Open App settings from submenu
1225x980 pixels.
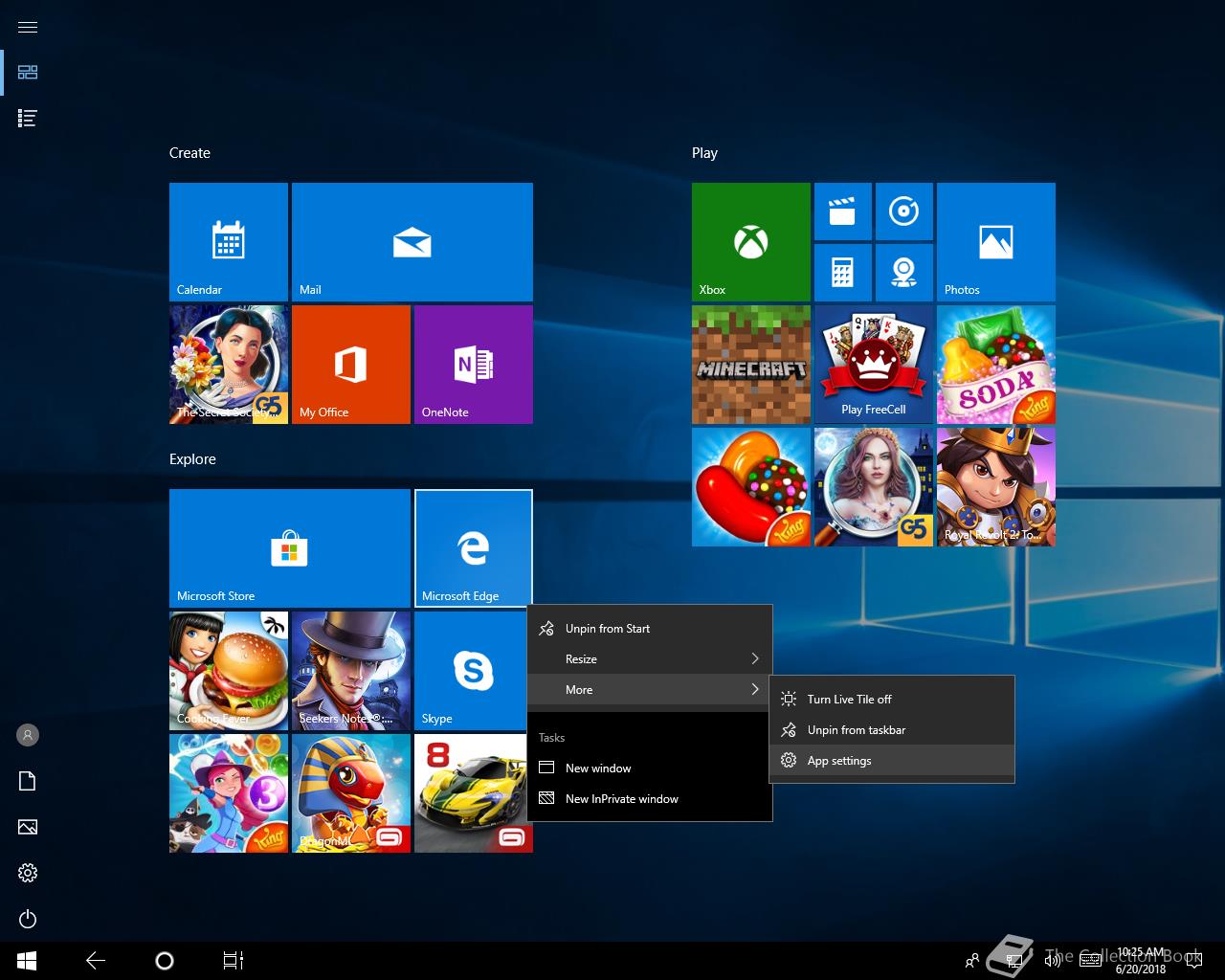point(892,761)
